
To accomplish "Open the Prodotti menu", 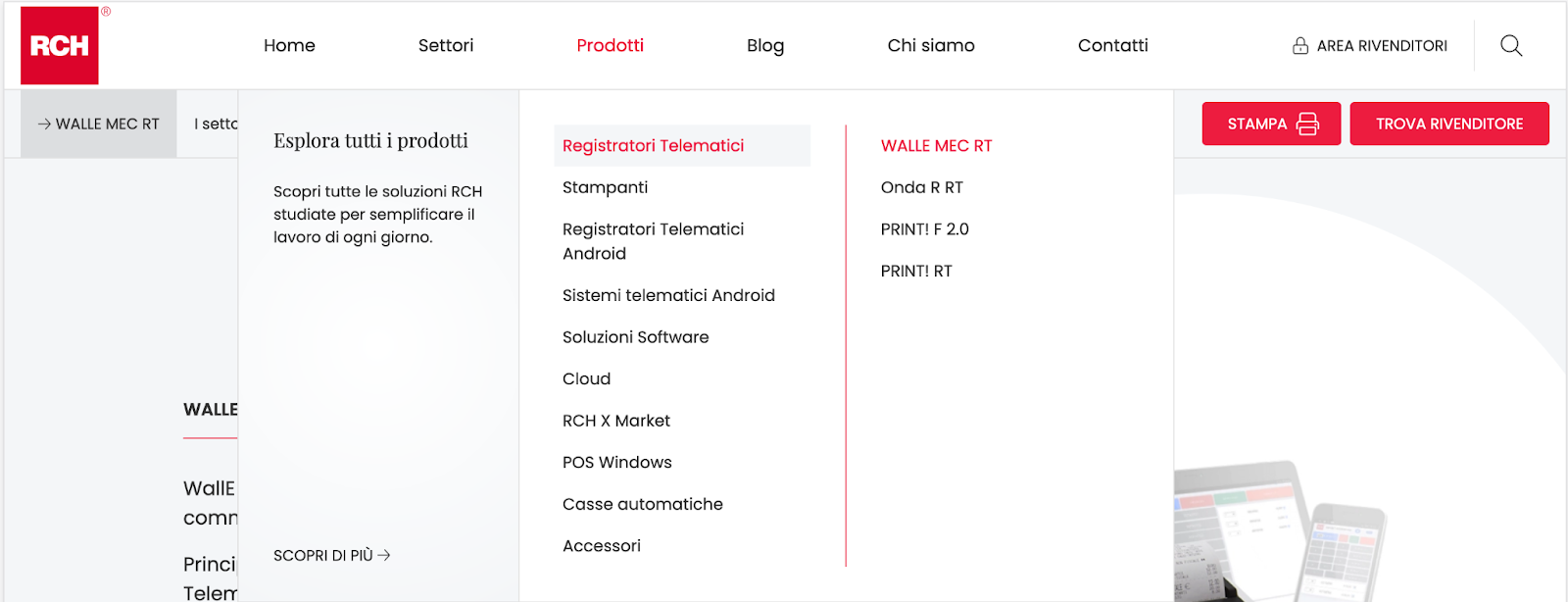I will (610, 45).
